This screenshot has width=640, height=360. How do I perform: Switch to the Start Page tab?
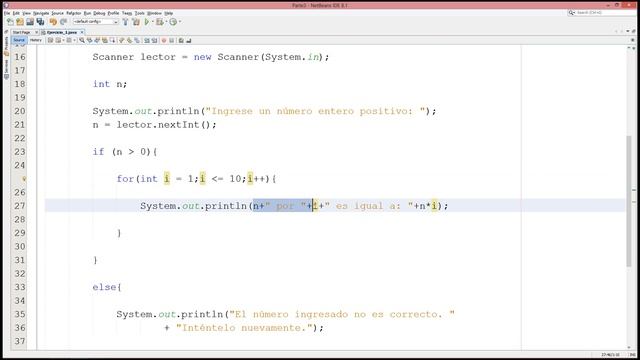coord(21,32)
